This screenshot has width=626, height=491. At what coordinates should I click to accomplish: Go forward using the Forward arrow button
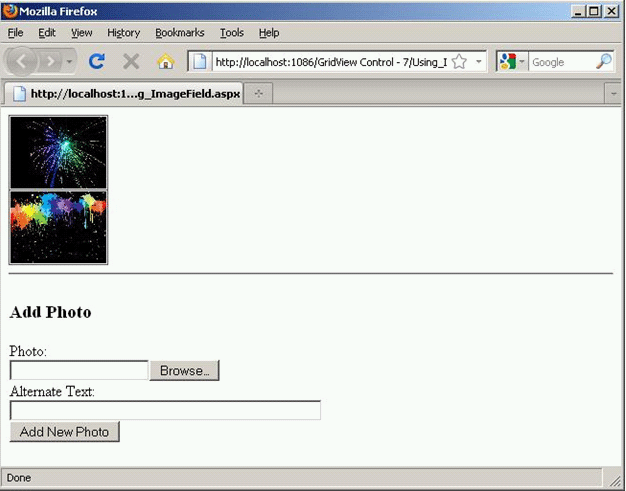pyautogui.click(x=51, y=61)
